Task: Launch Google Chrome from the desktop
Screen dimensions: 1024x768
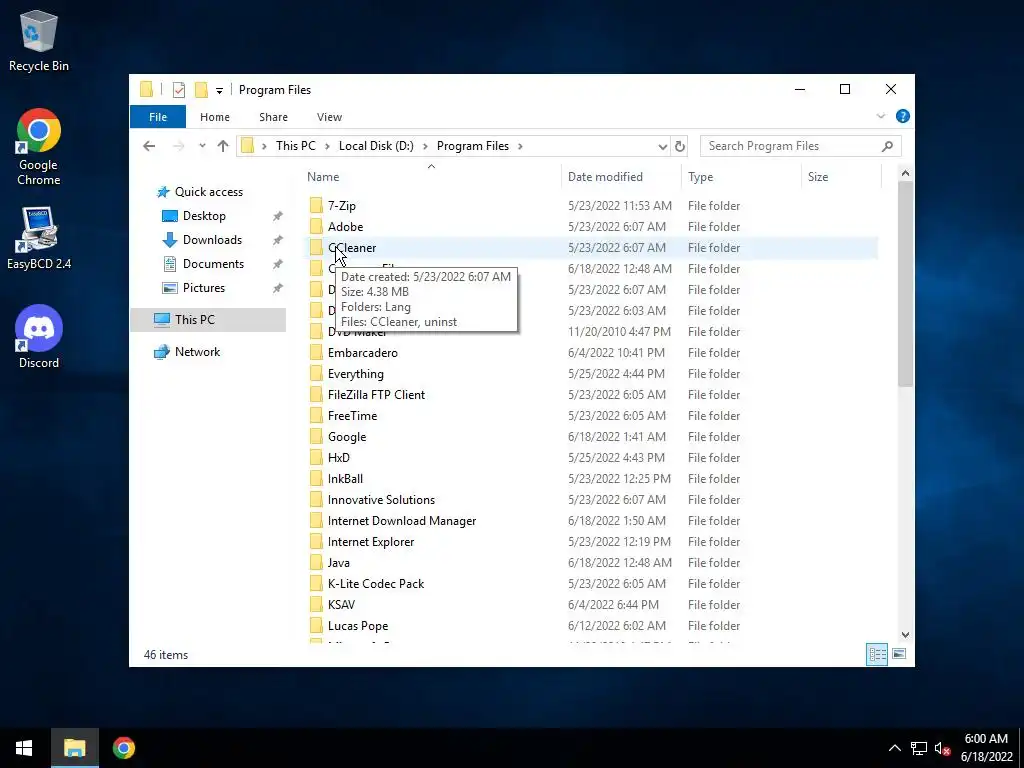Action: click(39, 147)
